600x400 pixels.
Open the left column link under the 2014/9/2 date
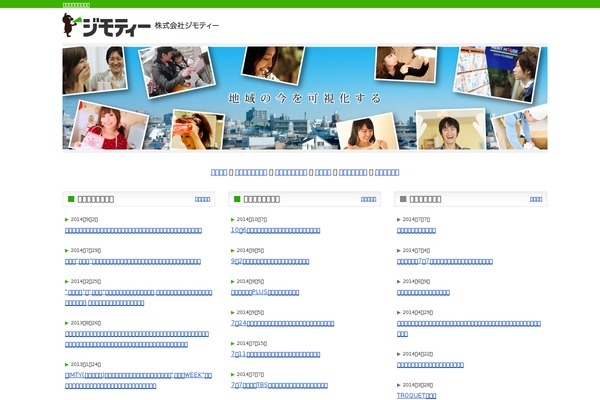(133, 230)
